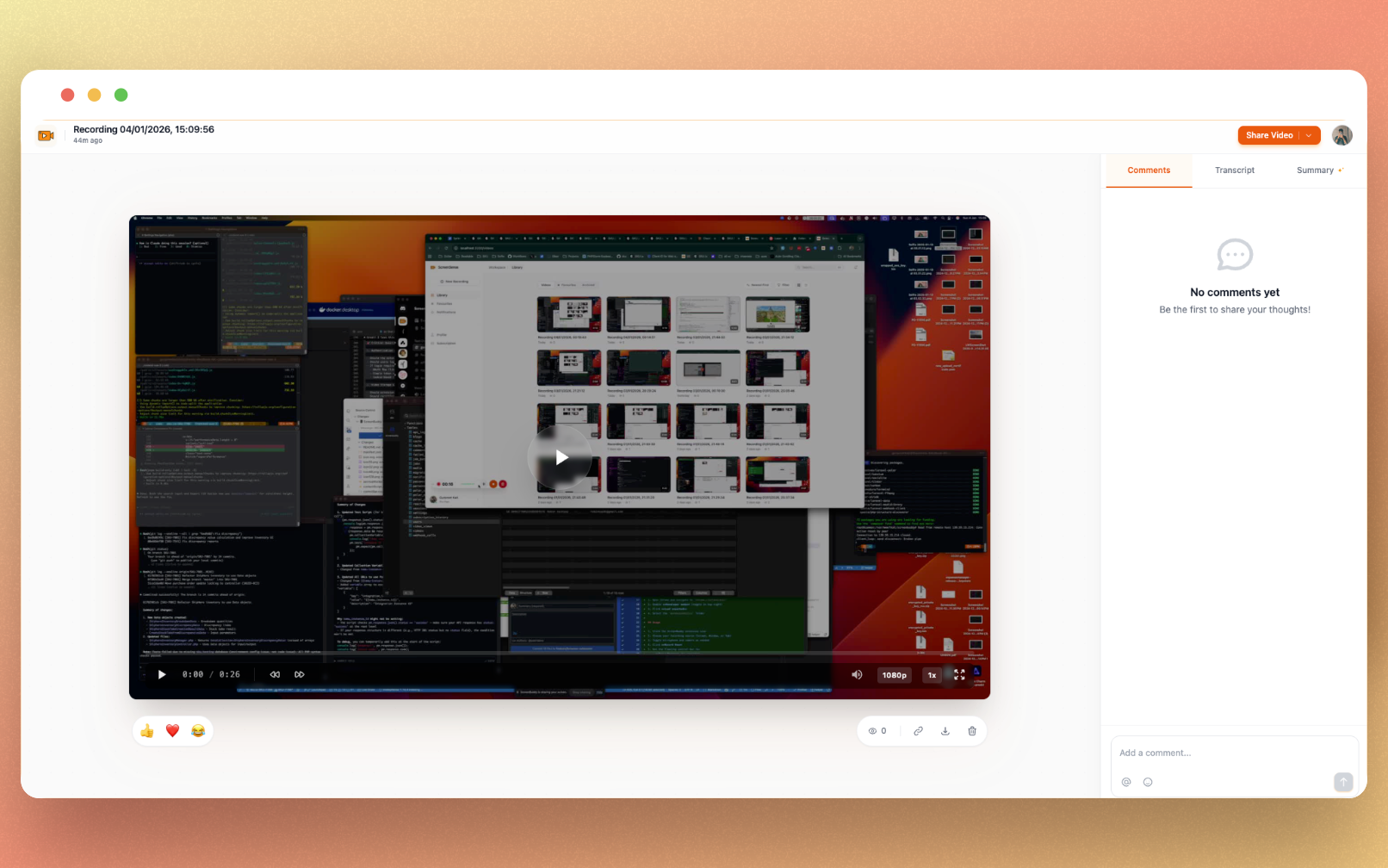Screen dimensions: 1388x868
Task: Delete the recording via trash icon
Action: point(972,730)
